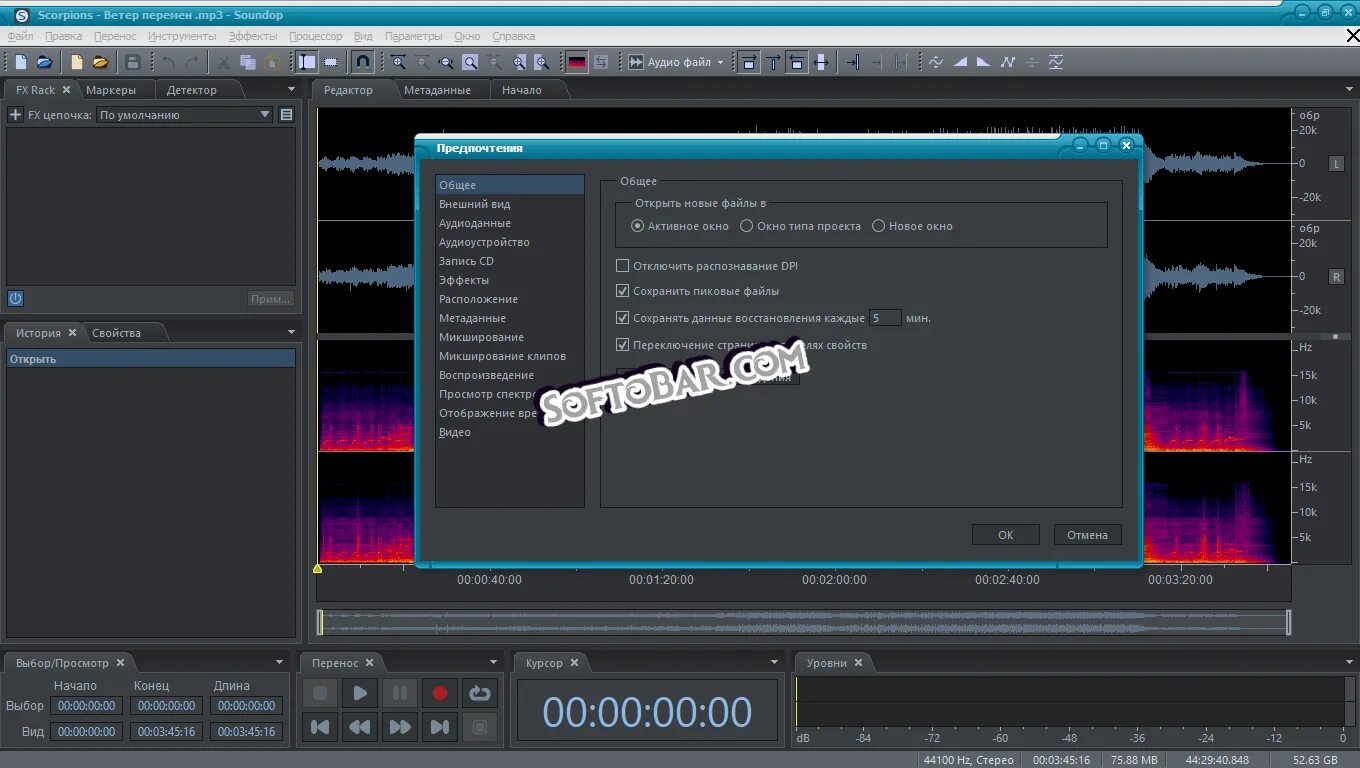Click the recovery interval minutes field

(885, 318)
